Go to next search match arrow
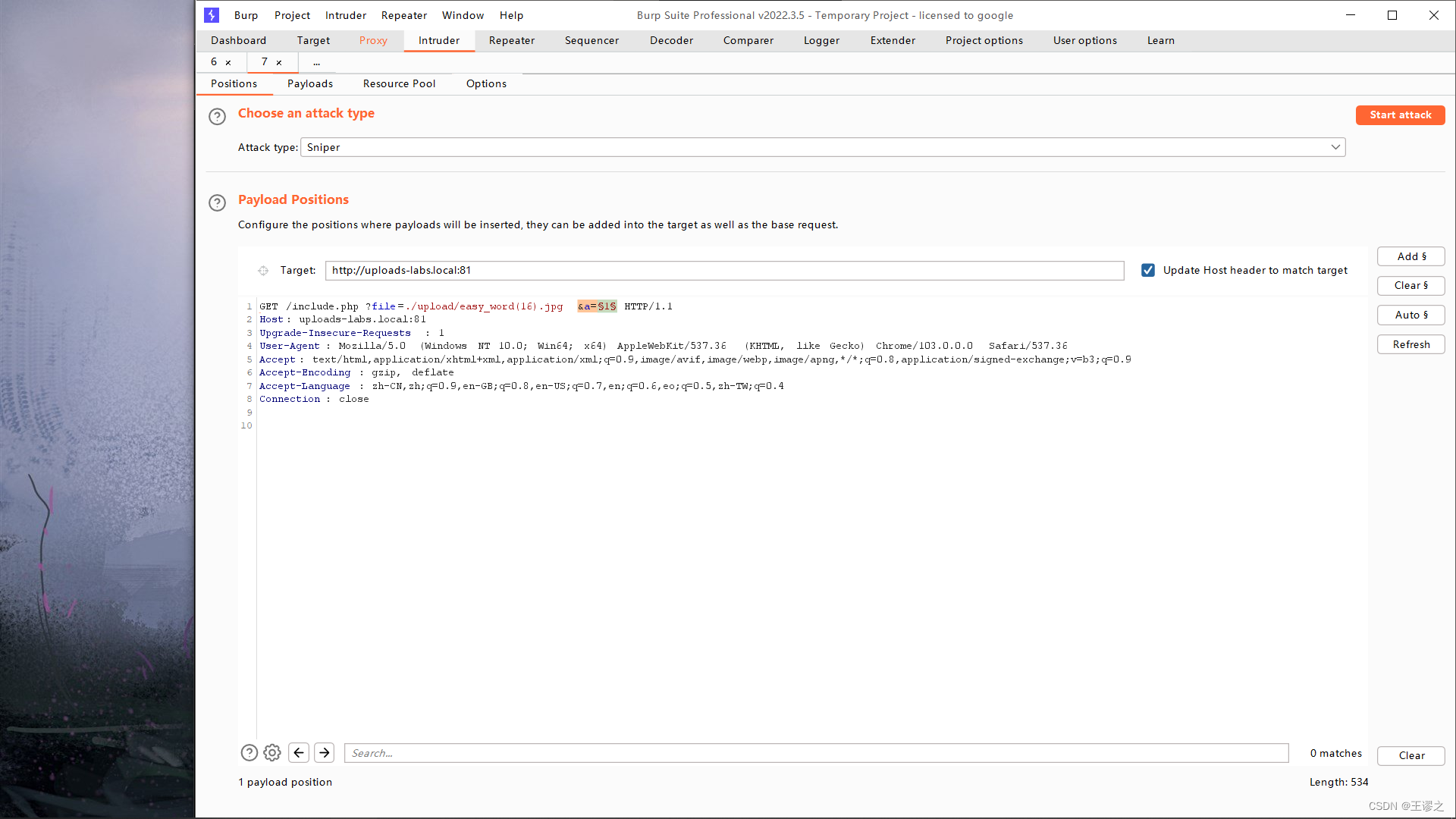1456x819 pixels. click(x=325, y=752)
